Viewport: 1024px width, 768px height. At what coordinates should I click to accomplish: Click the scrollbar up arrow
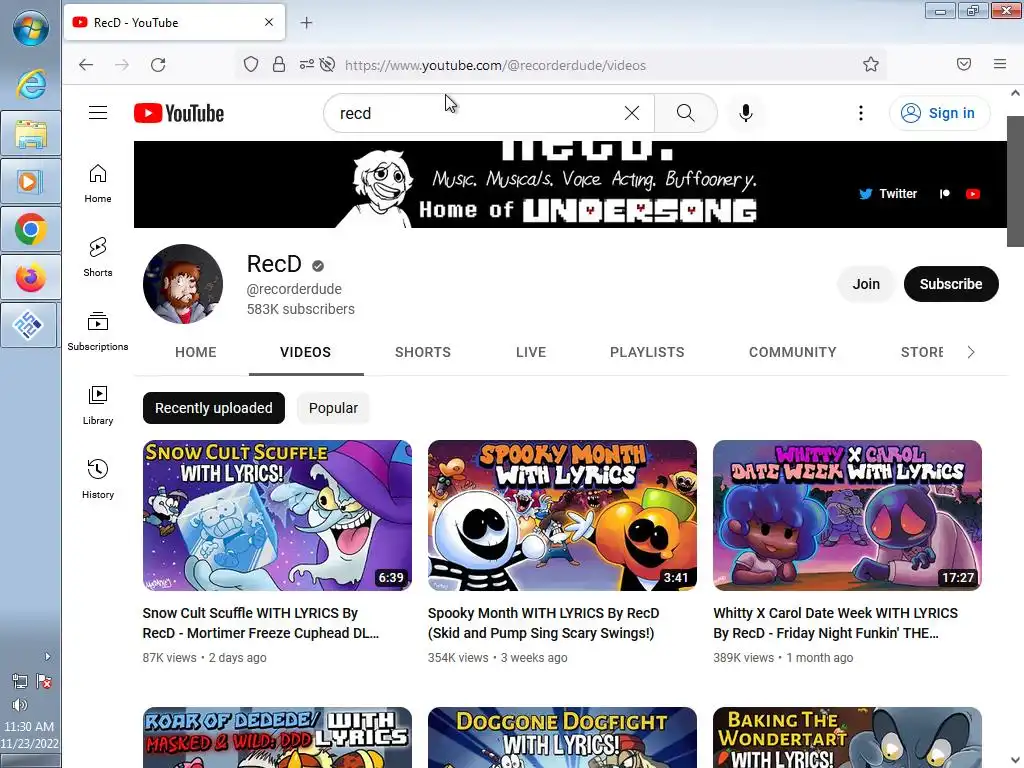[x=1015, y=93]
